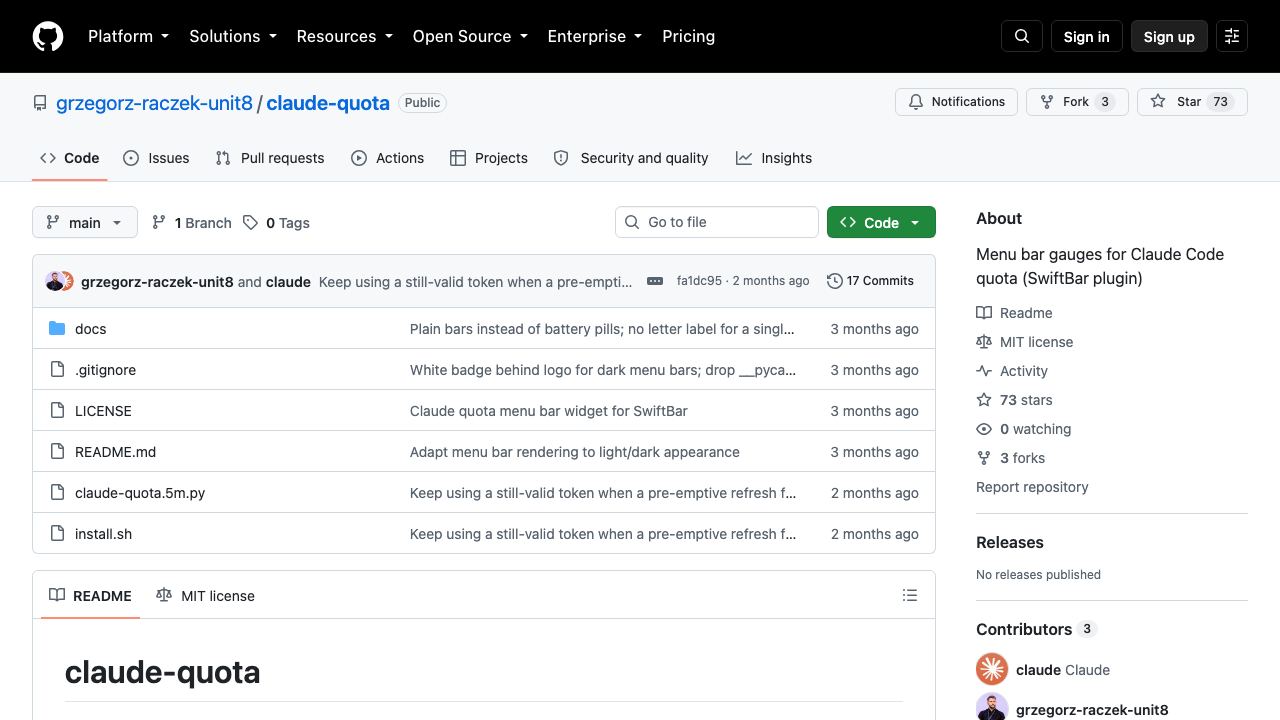This screenshot has height=720, width=1280.
Task: Click the scale icon beside MIT license in About
Action: click(x=984, y=342)
